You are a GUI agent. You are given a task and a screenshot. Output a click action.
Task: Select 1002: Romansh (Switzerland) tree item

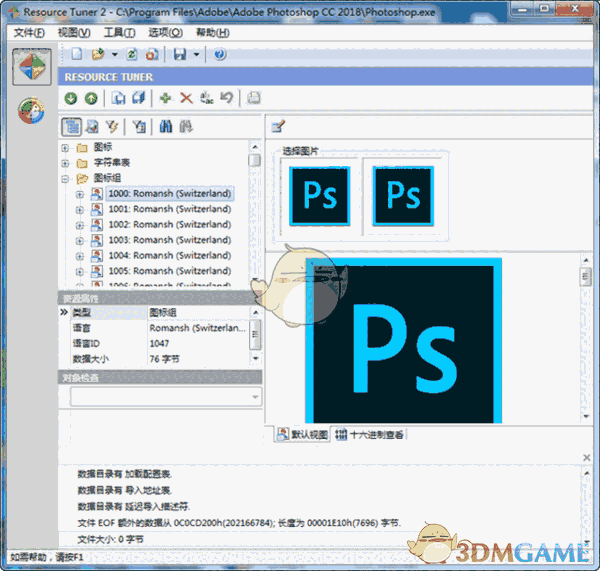click(170, 225)
